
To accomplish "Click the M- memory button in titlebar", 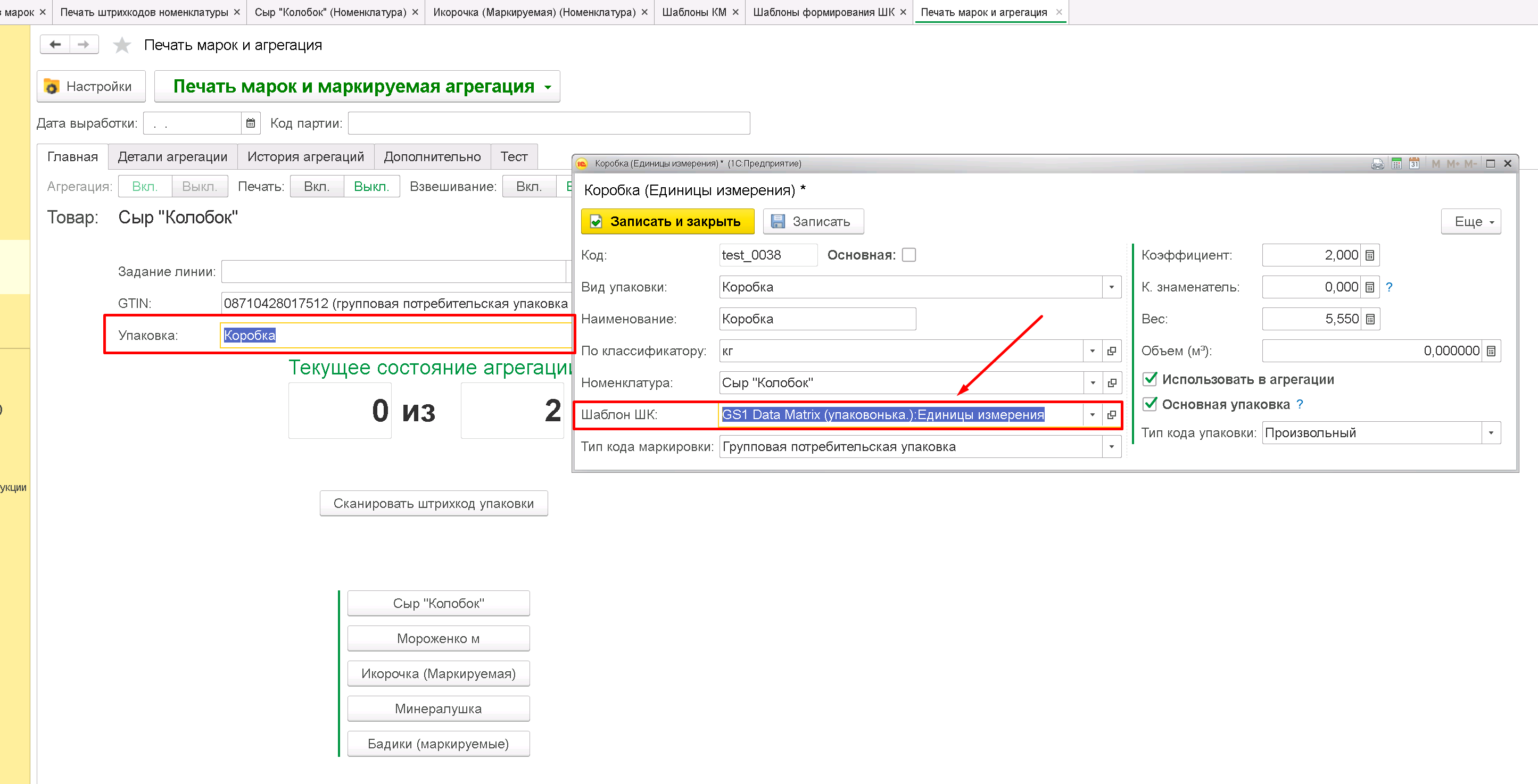I will tap(1470, 163).
